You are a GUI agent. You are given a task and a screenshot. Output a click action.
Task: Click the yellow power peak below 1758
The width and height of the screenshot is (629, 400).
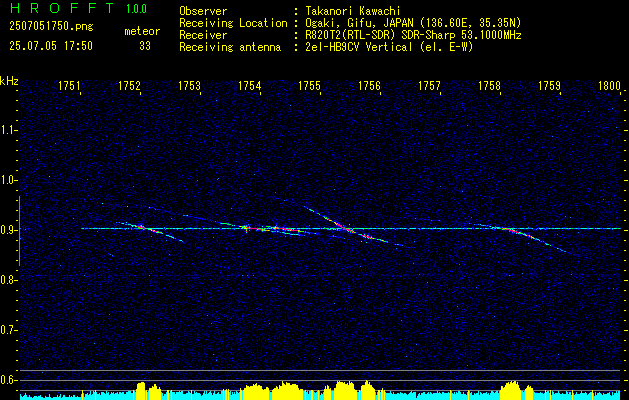click(x=511, y=390)
